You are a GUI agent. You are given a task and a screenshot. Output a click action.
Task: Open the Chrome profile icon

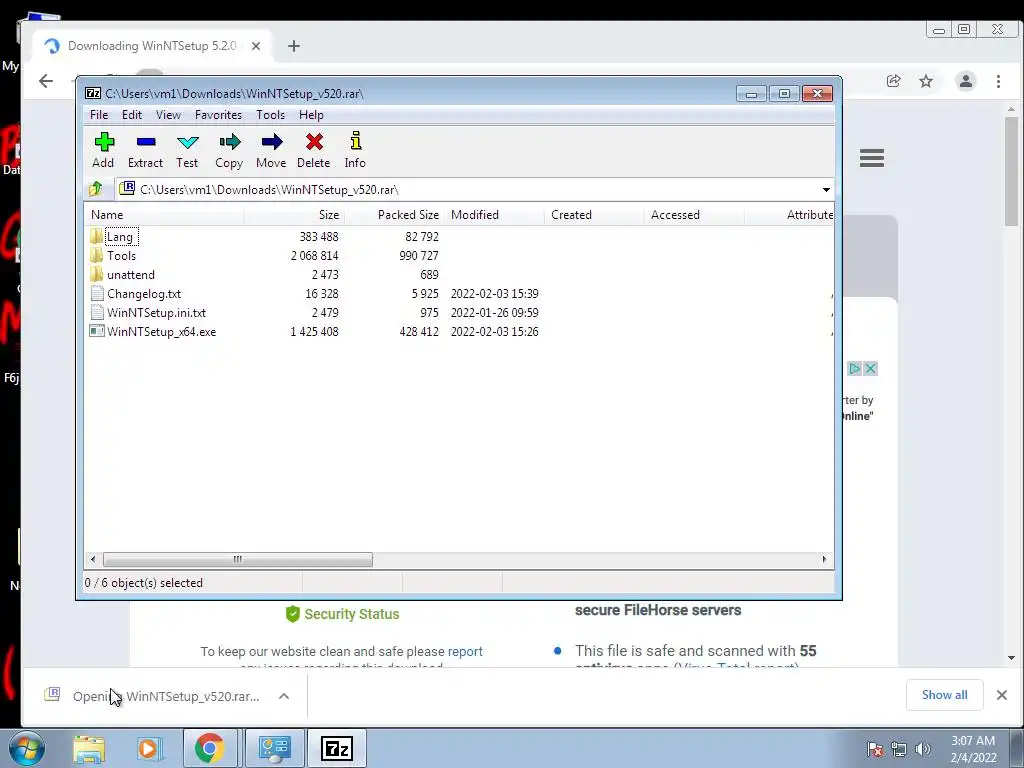(x=966, y=81)
